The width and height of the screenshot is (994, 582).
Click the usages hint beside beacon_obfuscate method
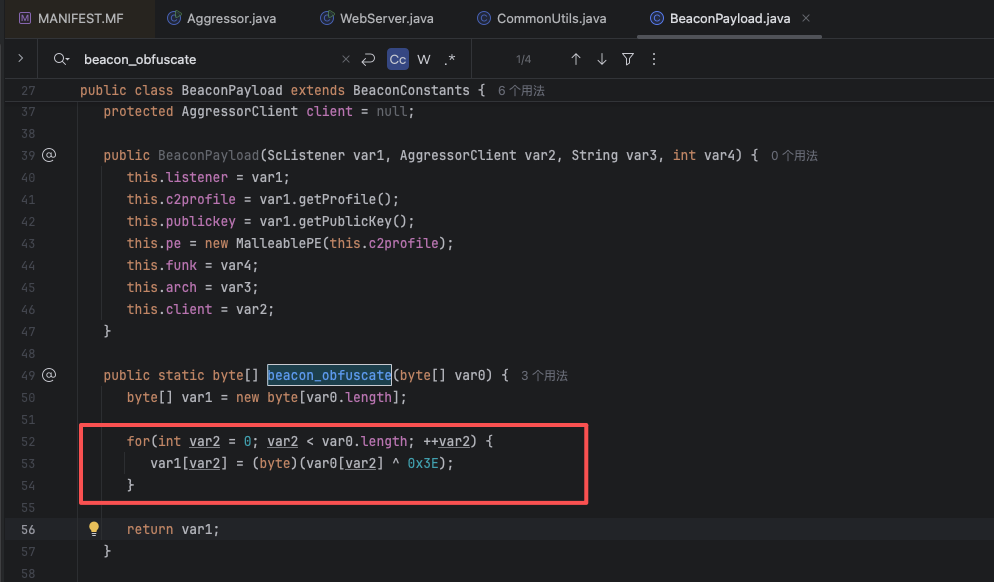[544, 376]
